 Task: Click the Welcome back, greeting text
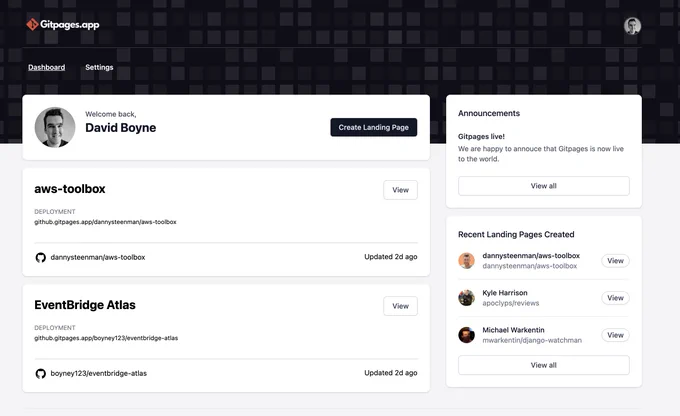[x=111, y=114]
